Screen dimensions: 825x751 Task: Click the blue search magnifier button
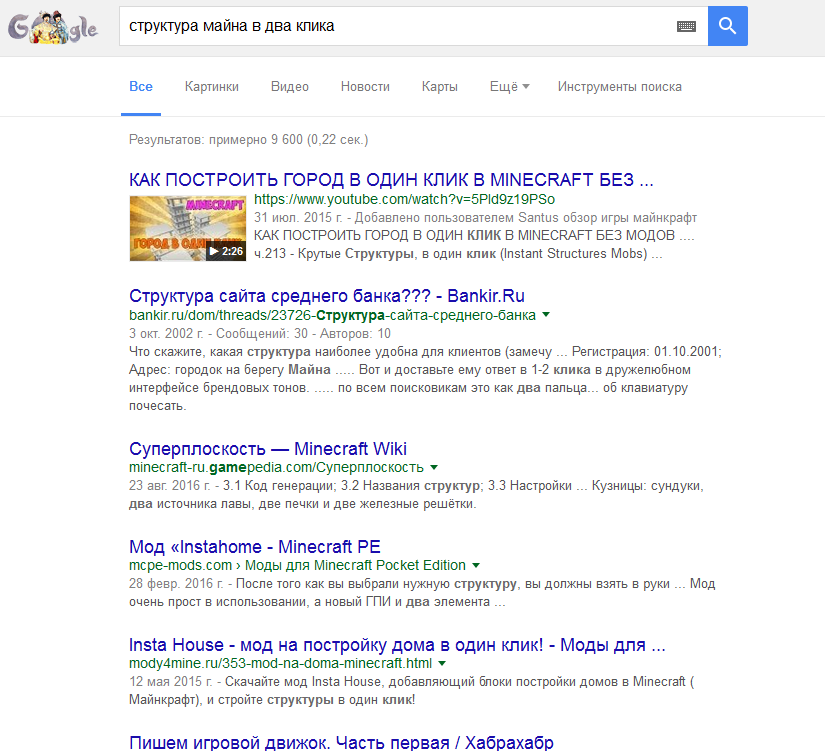click(x=727, y=26)
